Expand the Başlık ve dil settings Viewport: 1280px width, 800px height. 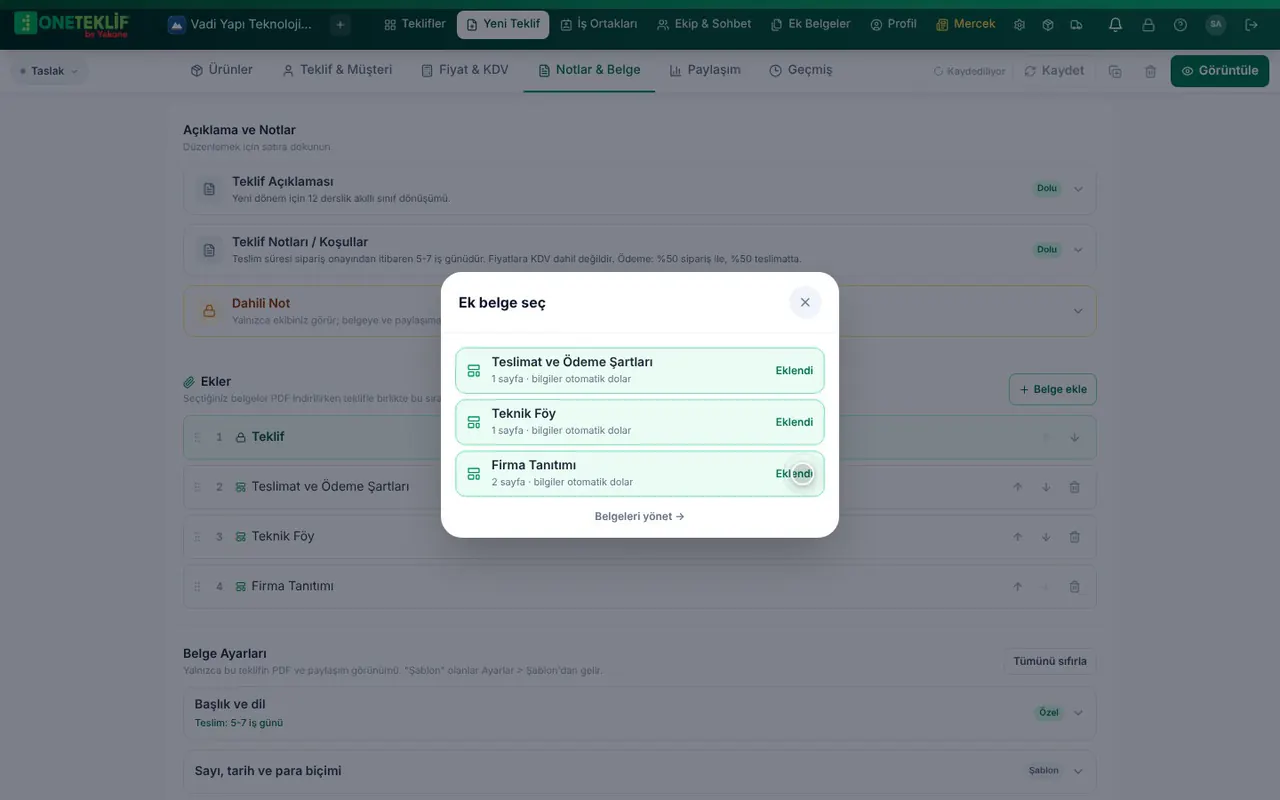pos(640,713)
